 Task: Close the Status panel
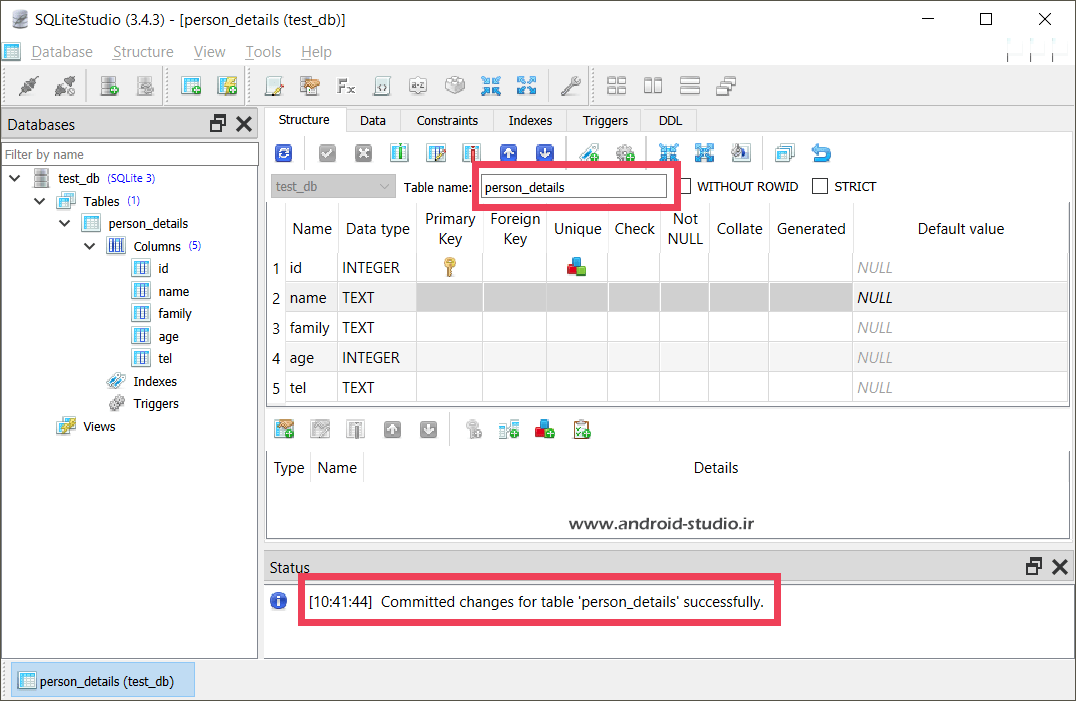tap(1060, 567)
